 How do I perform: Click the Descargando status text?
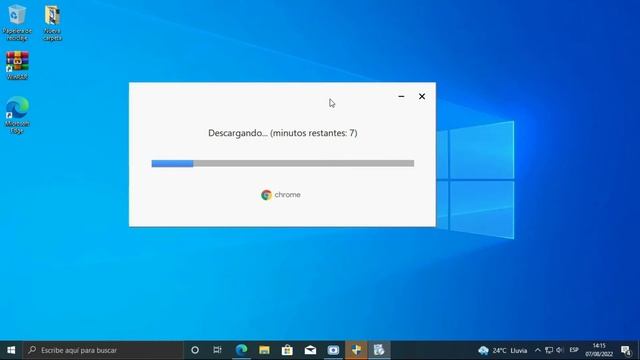pos(283,133)
